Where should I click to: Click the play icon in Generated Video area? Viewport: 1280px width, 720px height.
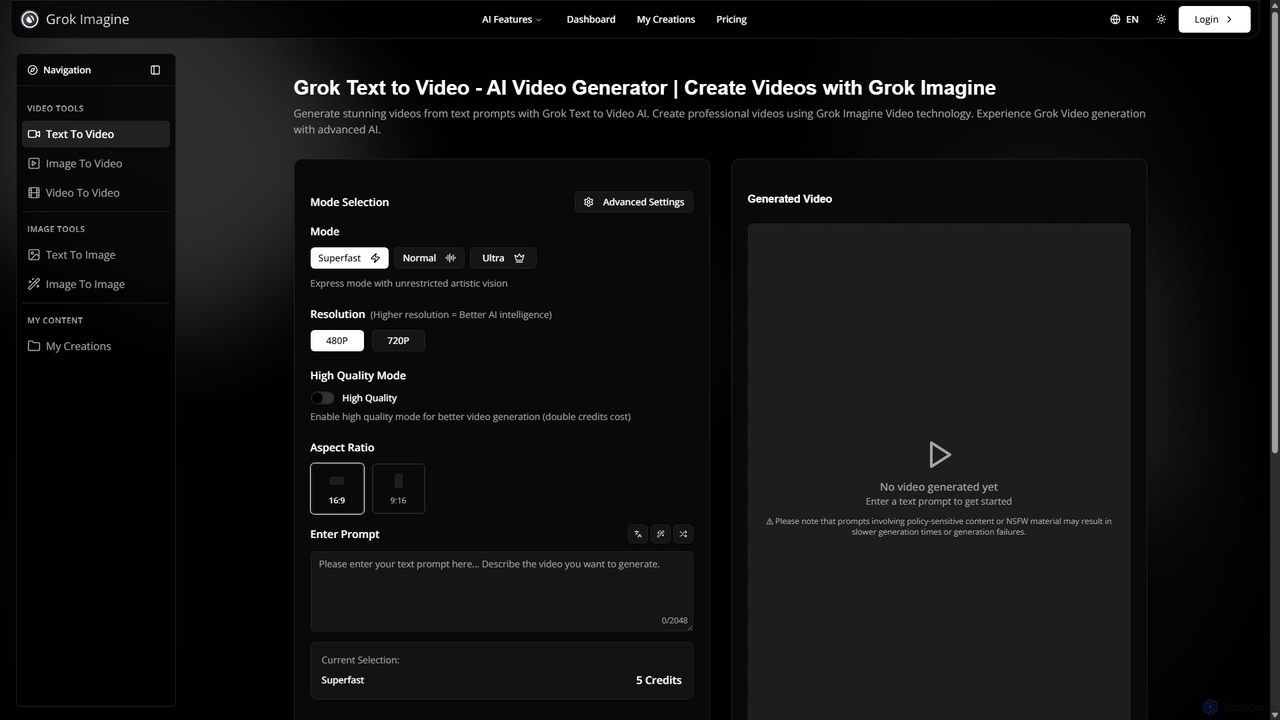point(939,455)
